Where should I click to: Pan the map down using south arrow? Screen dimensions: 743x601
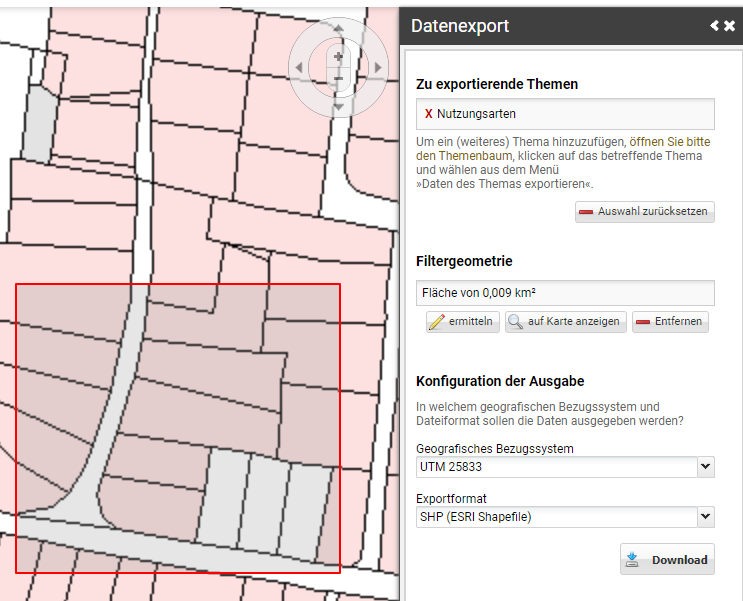(338, 107)
